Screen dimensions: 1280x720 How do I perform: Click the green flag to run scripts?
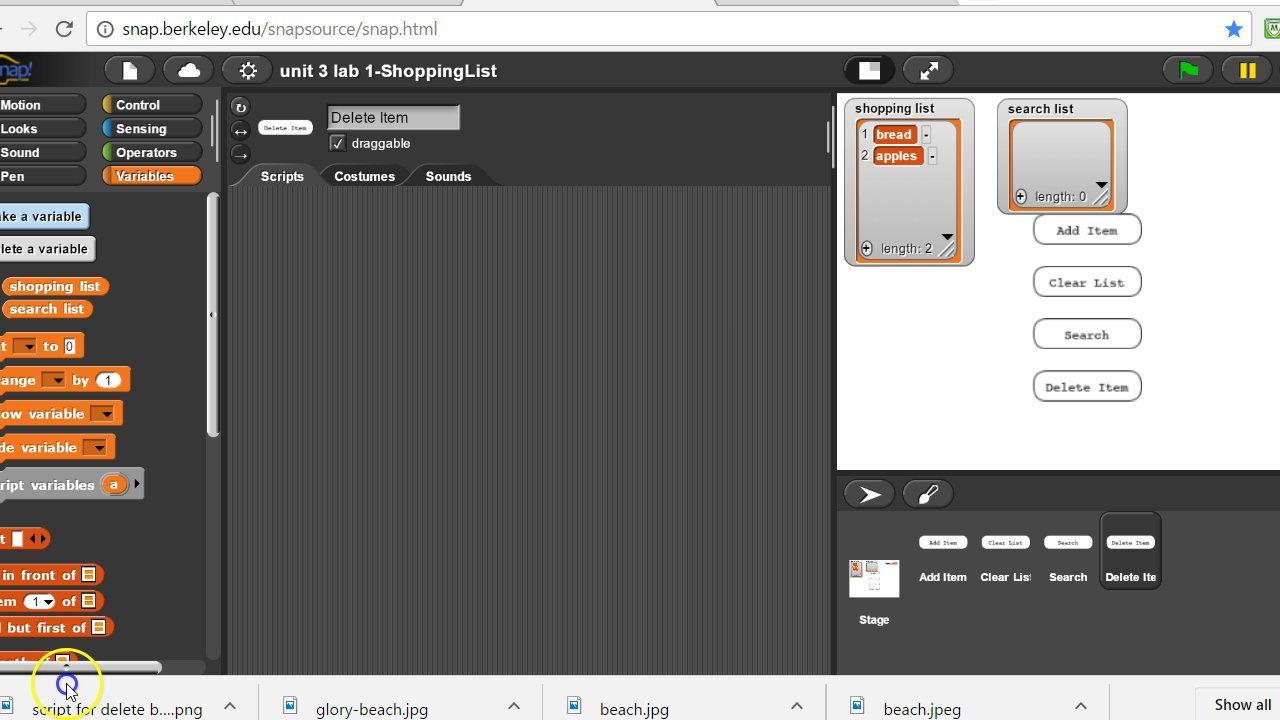[1188, 70]
